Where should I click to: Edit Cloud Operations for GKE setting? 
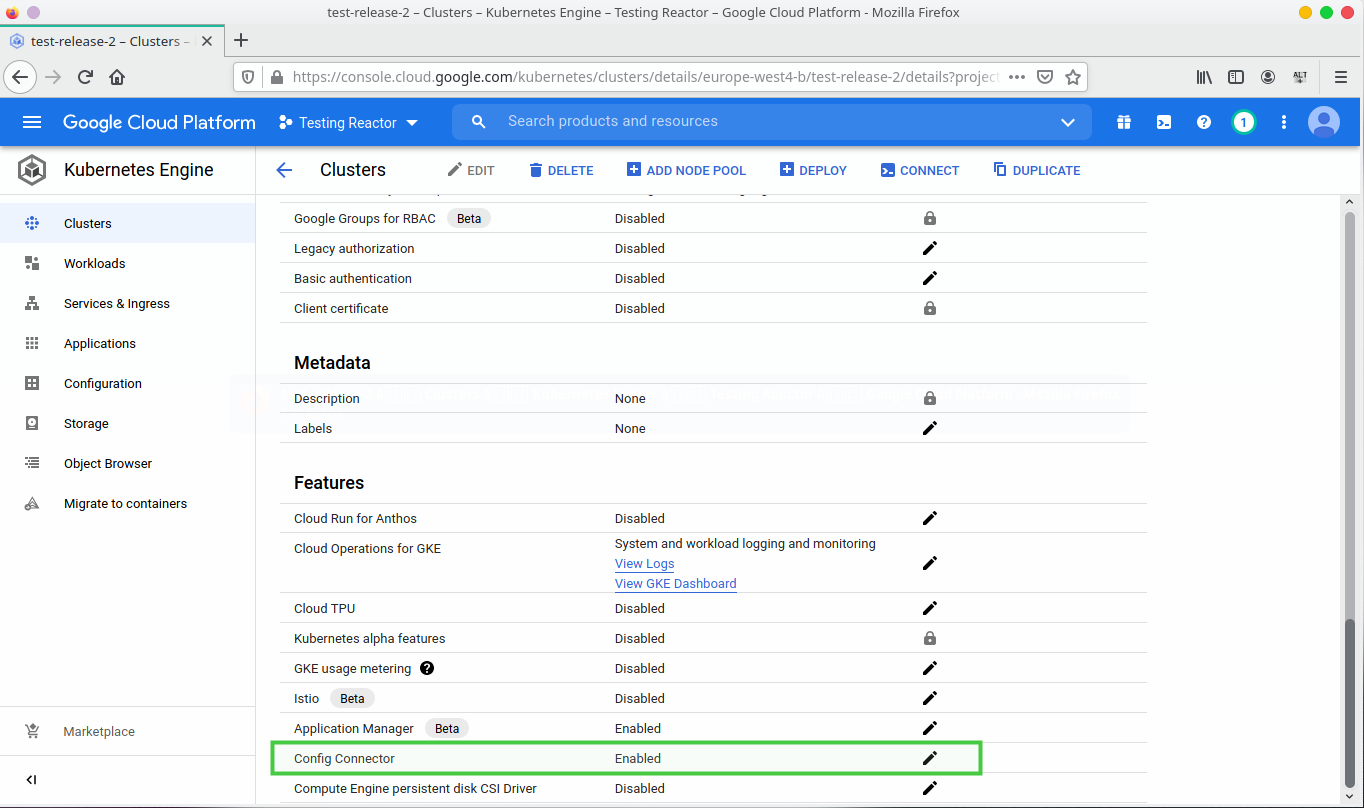930,563
